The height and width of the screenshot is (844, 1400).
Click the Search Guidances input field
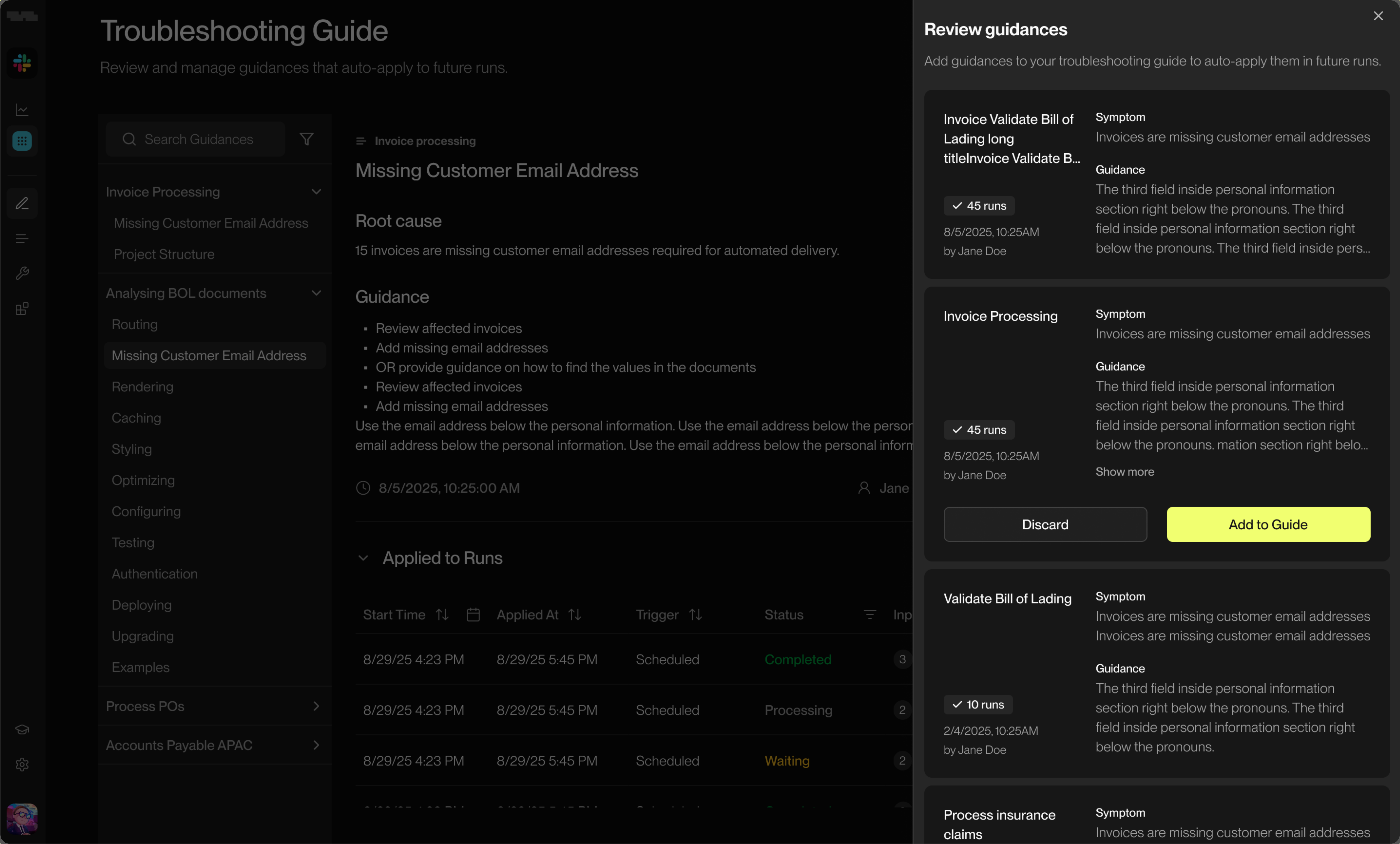click(199, 139)
